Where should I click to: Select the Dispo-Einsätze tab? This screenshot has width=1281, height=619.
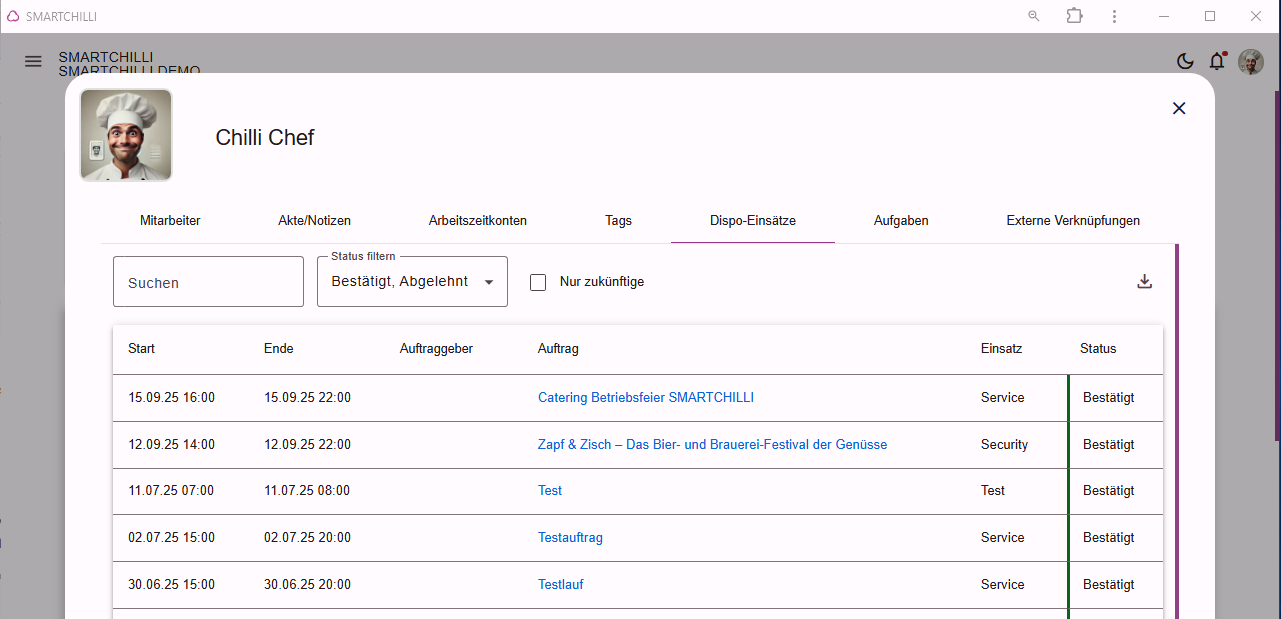click(x=753, y=220)
